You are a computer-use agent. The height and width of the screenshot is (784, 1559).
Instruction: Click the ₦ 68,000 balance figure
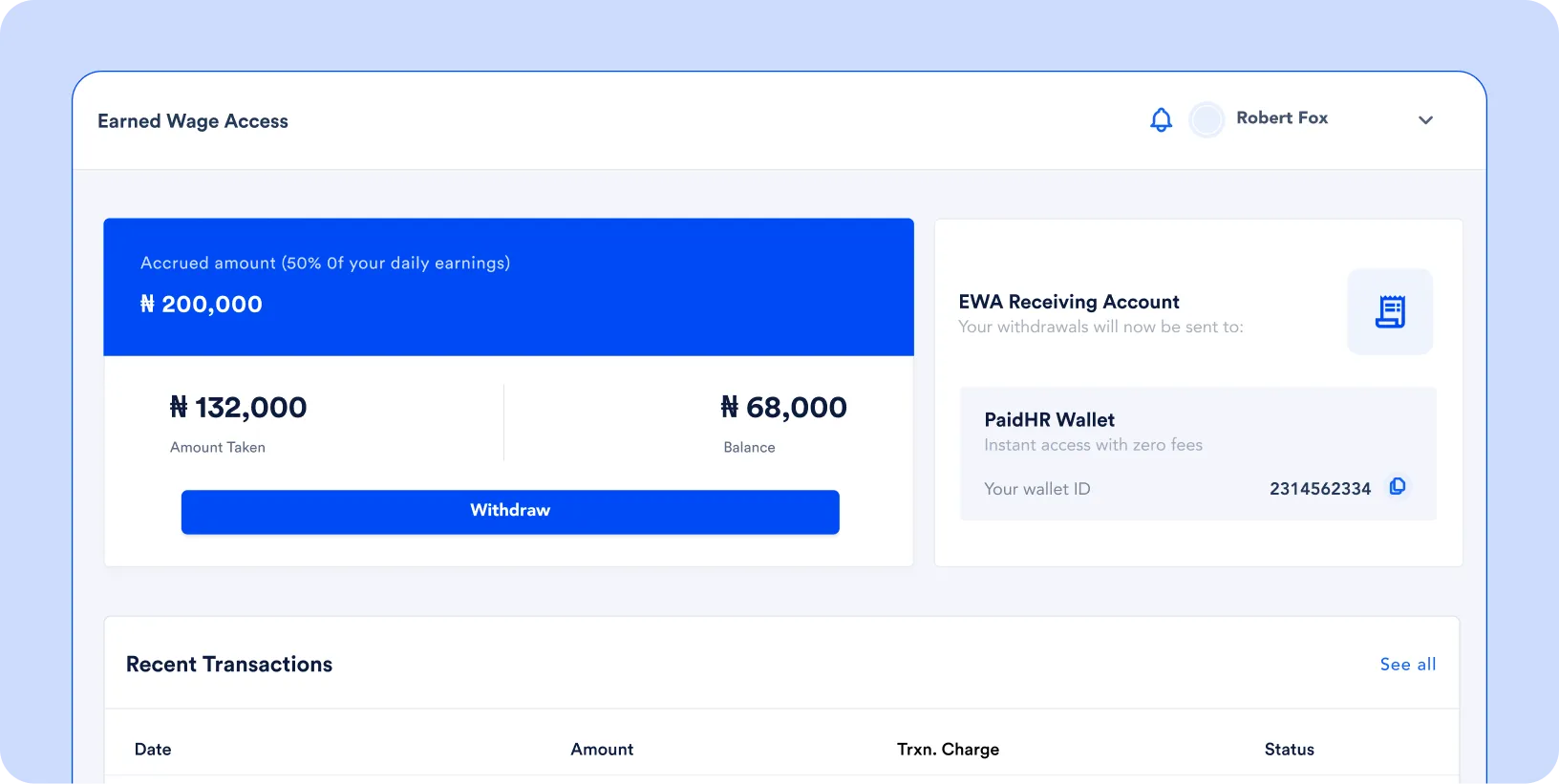(783, 408)
